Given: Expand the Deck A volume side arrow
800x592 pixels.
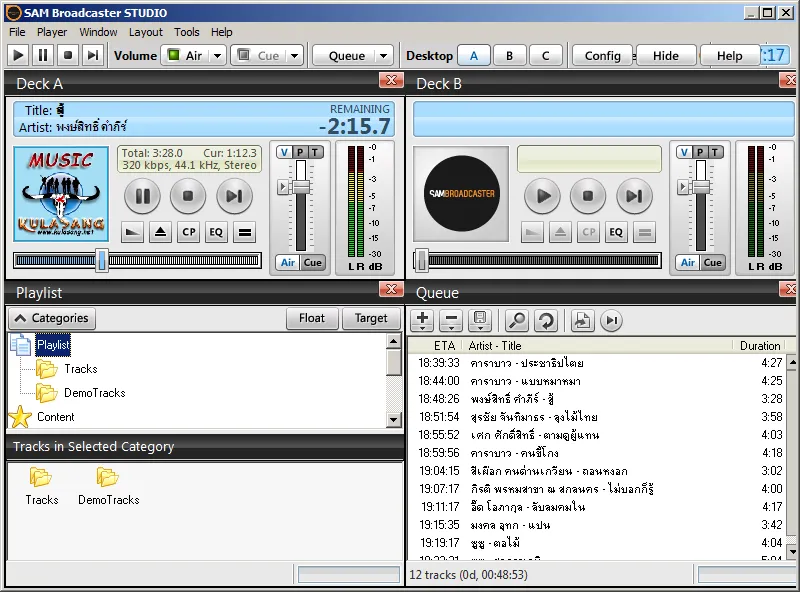Looking at the screenshot, I should coord(283,187).
